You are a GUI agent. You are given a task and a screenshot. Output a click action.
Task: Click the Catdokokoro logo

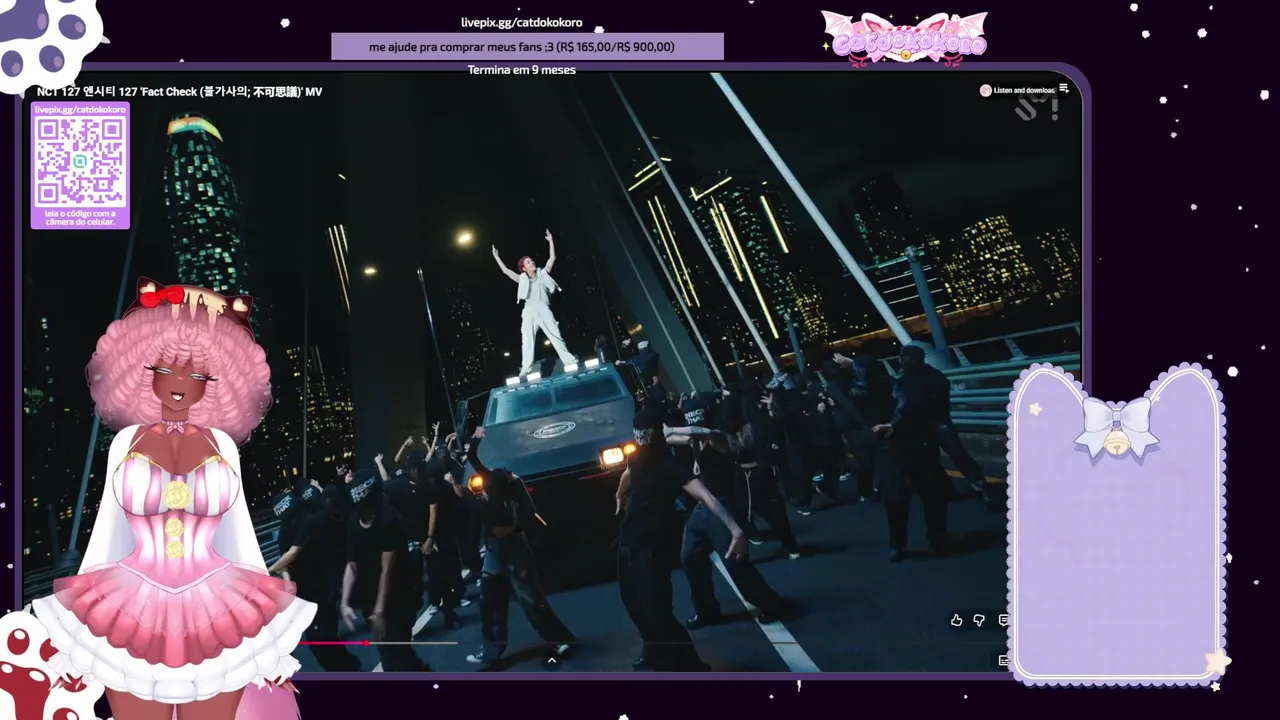905,39
